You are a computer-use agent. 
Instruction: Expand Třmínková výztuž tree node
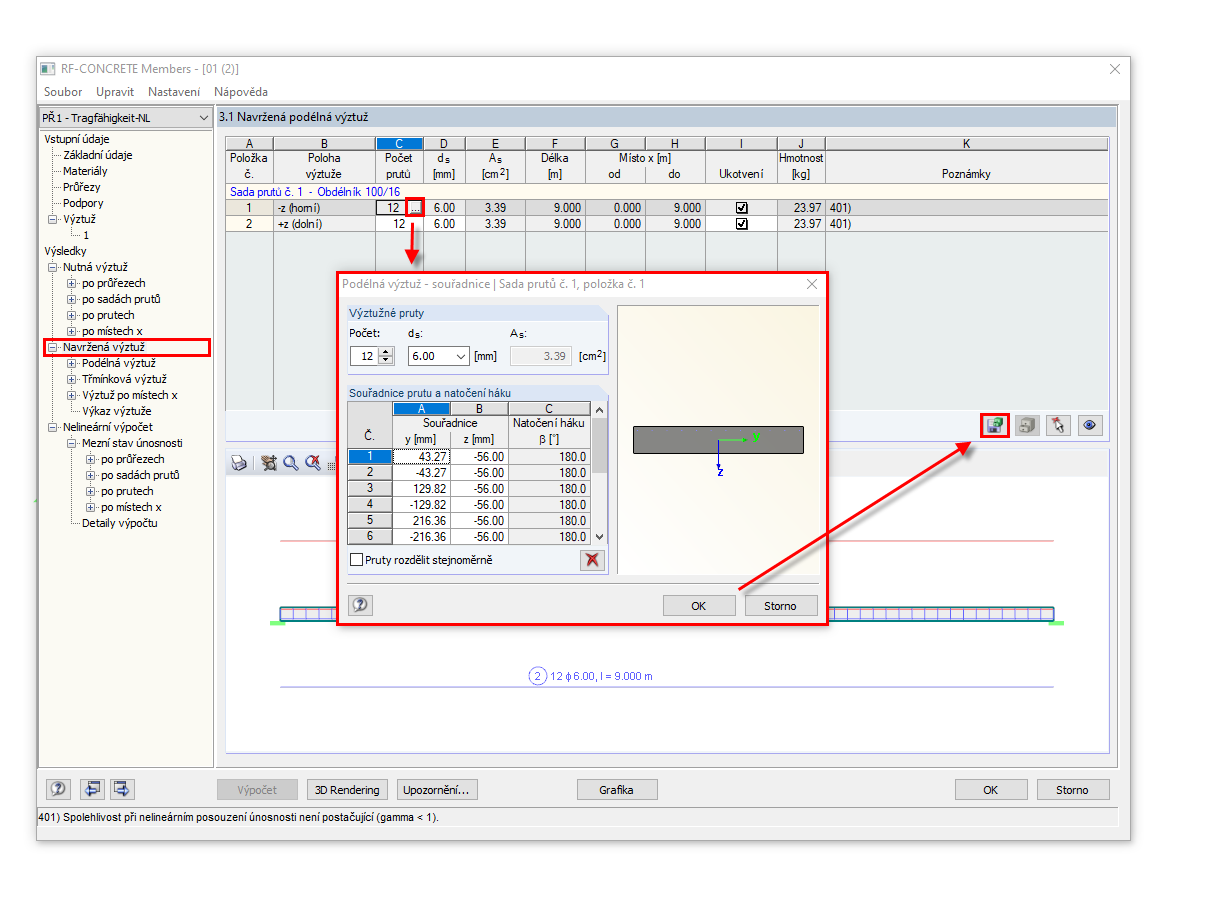click(x=72, y=379)
